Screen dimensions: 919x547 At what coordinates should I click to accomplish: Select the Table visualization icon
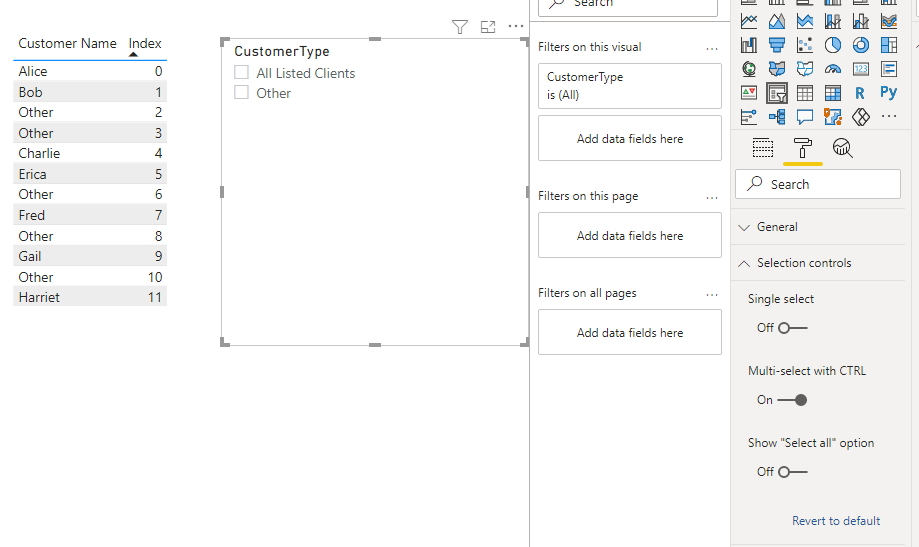[x=805, y=93]
